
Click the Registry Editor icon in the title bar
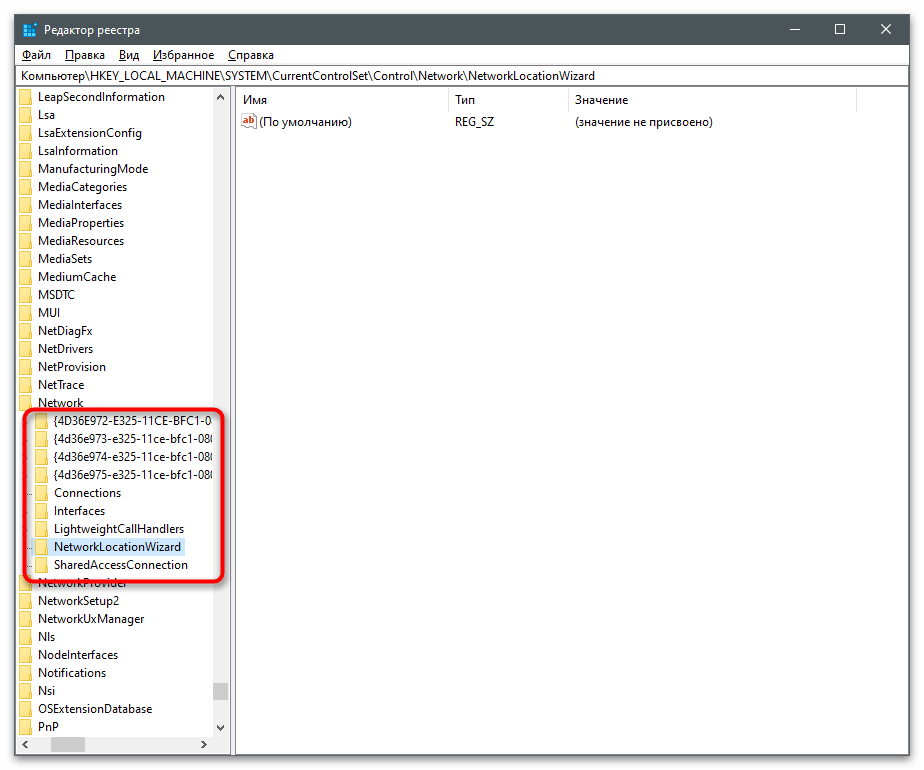click(30, 30)
